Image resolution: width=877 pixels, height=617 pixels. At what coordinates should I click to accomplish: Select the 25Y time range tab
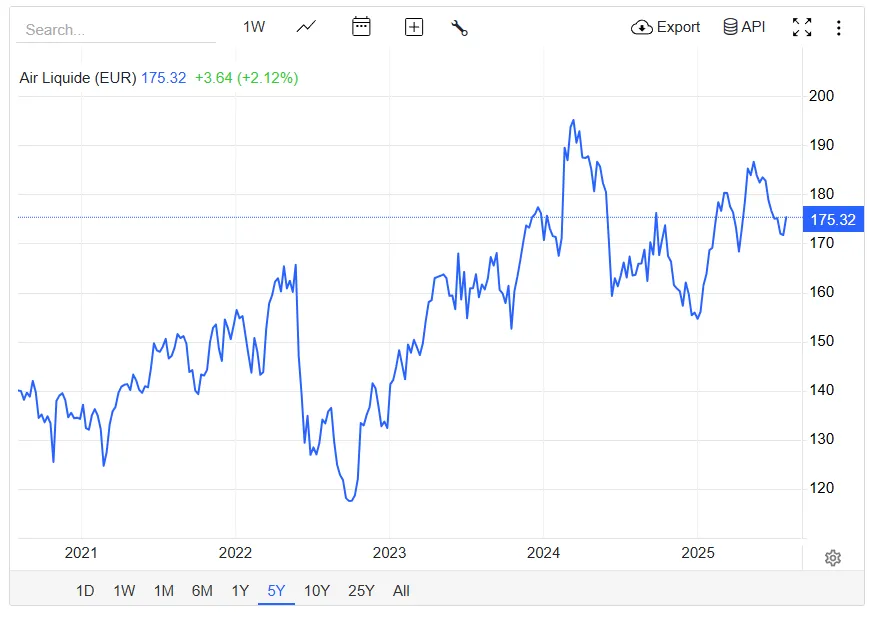[361, 591]
